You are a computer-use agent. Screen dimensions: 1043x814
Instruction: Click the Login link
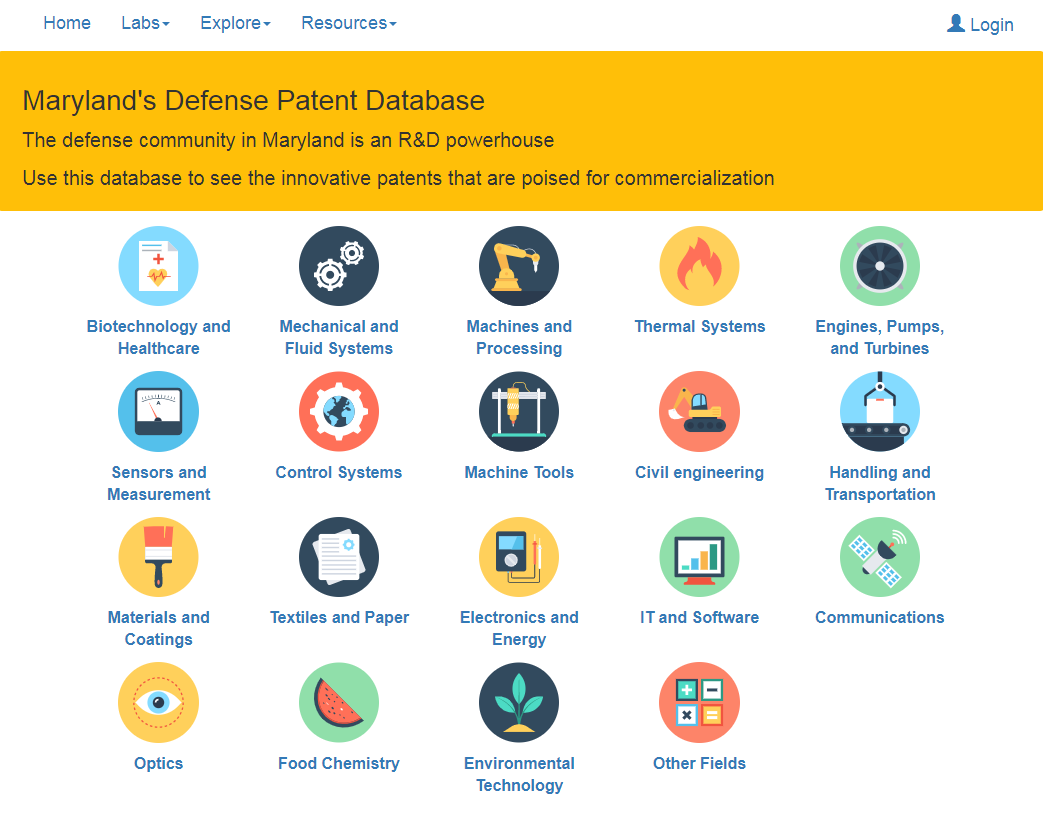pos(980,25)
